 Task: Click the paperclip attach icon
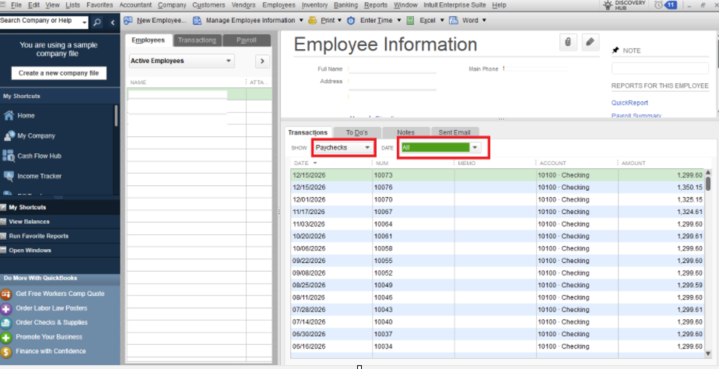point(568,42)
